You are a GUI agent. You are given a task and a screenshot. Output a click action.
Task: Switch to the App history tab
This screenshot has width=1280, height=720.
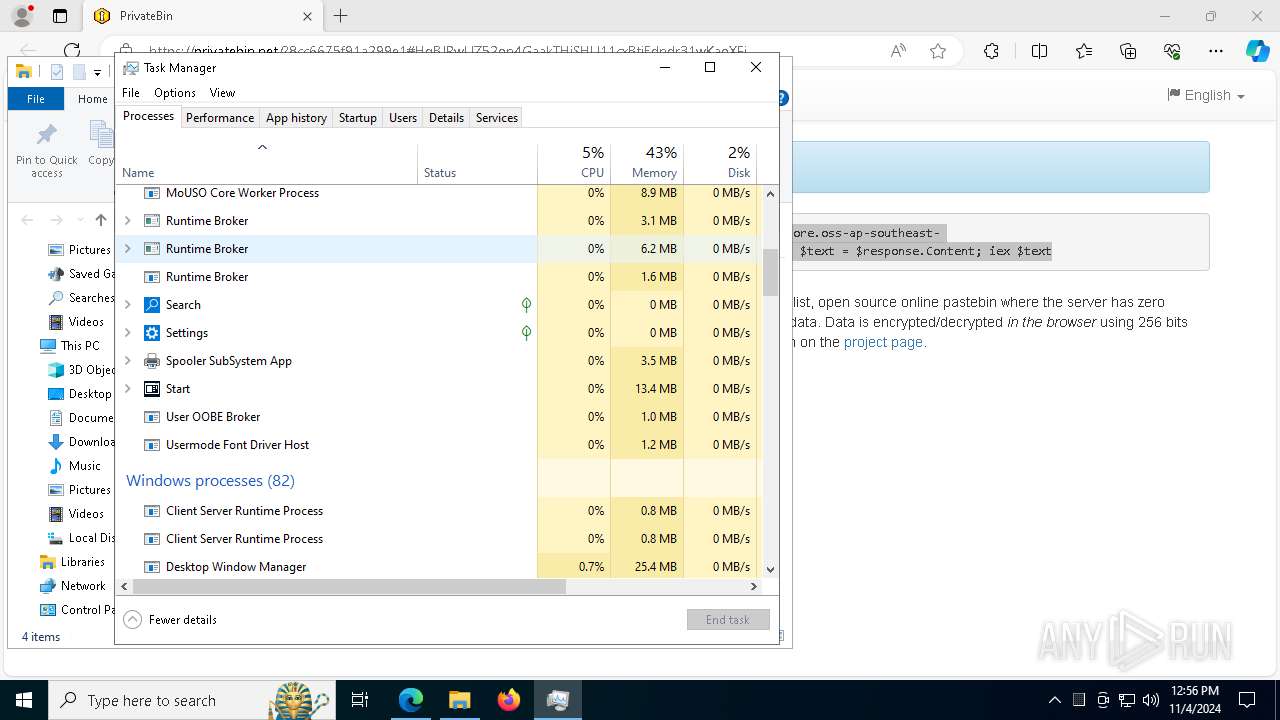click(x=296, y=118)
